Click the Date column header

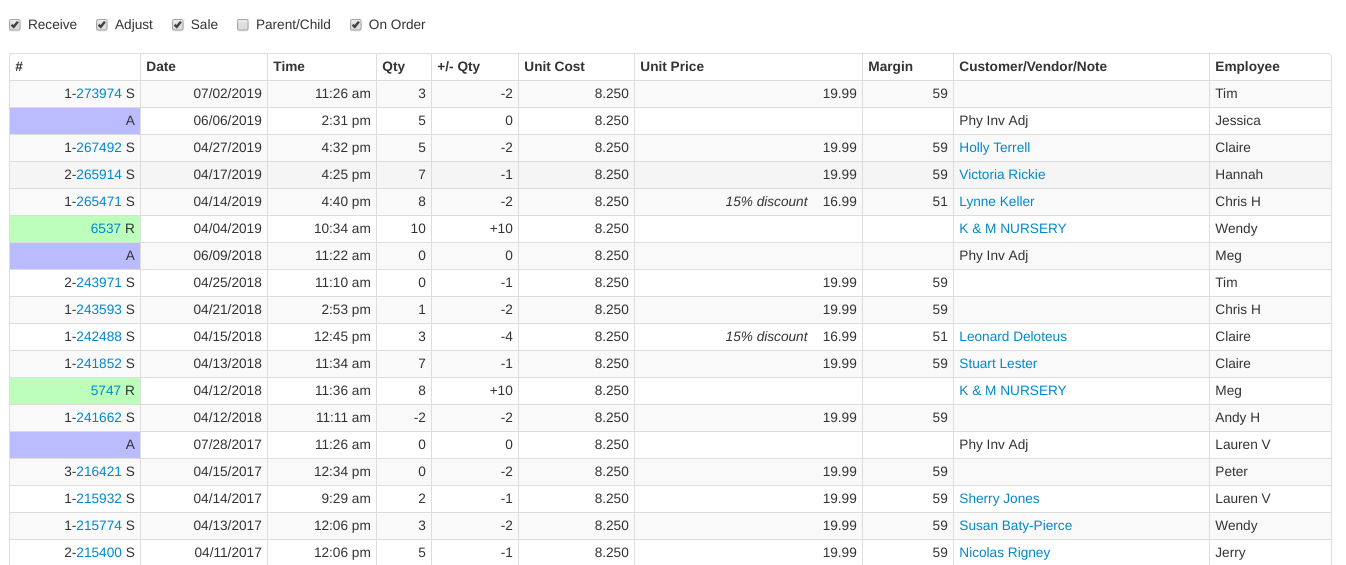161,67
